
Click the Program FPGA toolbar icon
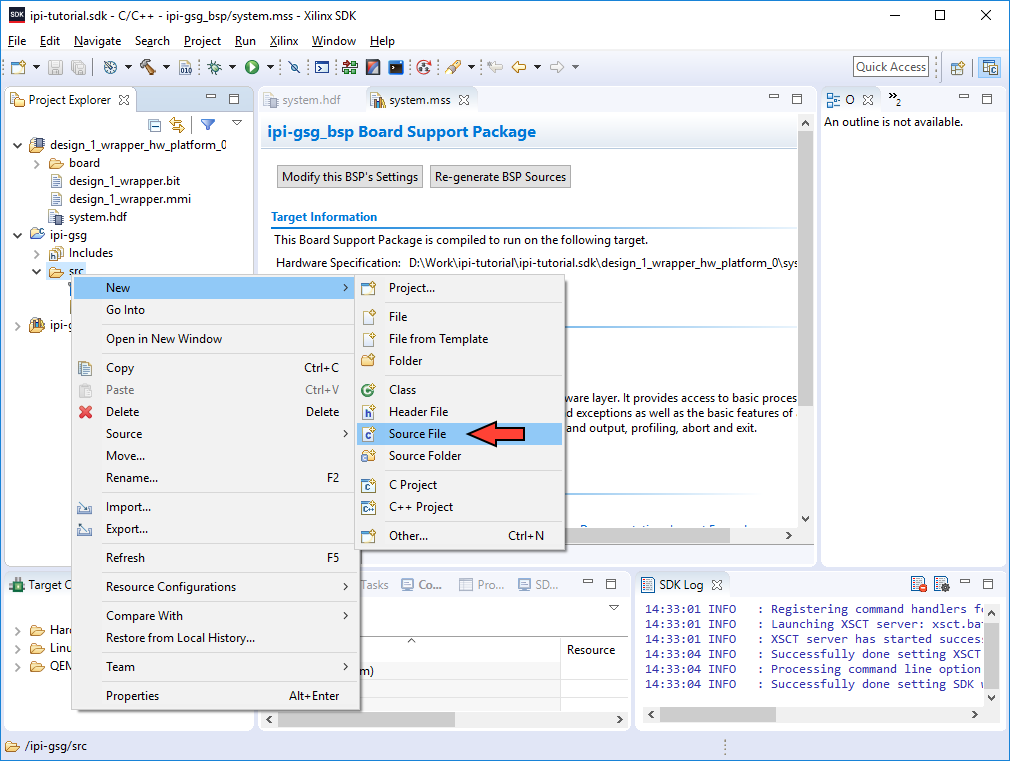[x=350, y=67]
